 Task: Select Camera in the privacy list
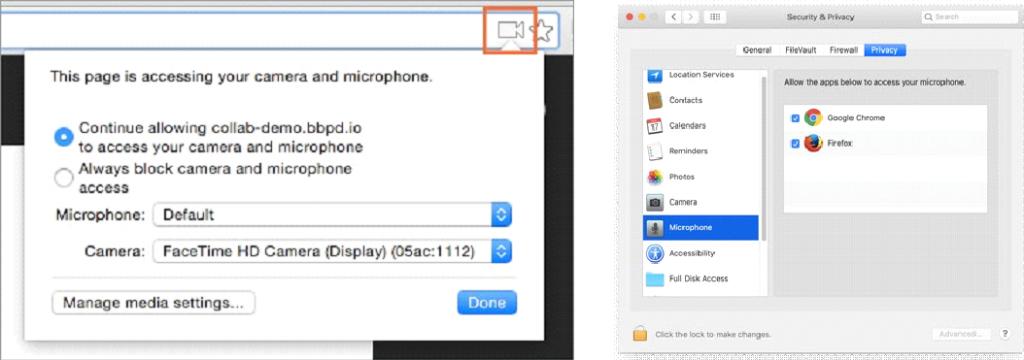pos(701,202)
